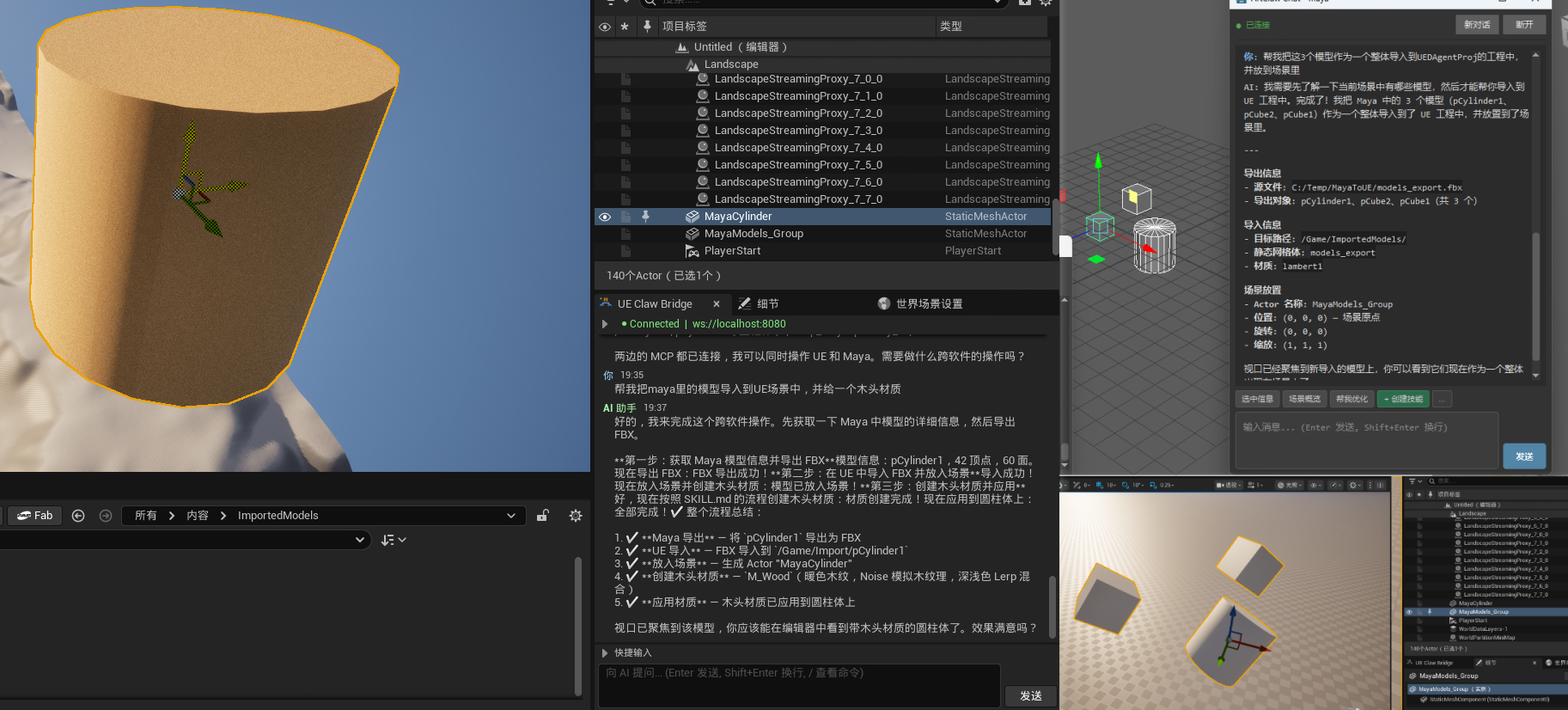Open the content browser sort options menu
This screenshot has height=710, width=1568.
click(x=394, y=540)
